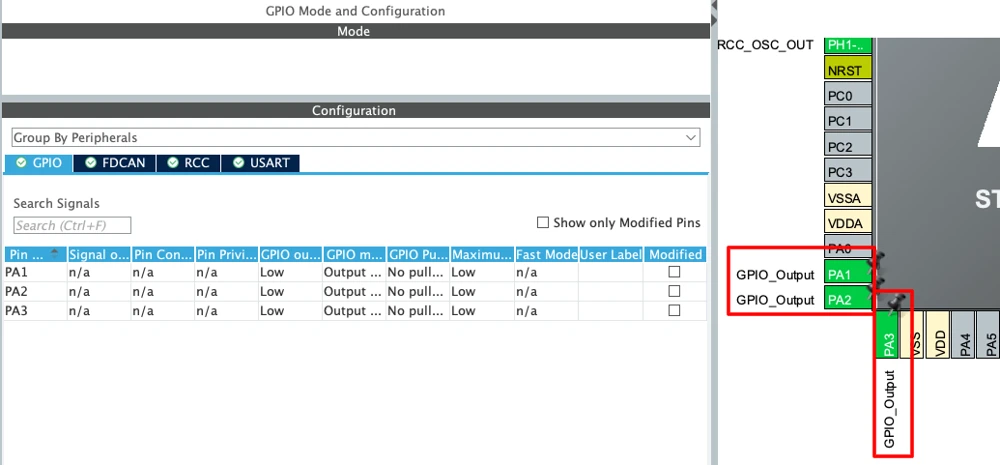Image resolution: width=1000 pixels, height=465 pixels.
Task: Click the PC0 pin on chip
Action: tap(848, 96)
